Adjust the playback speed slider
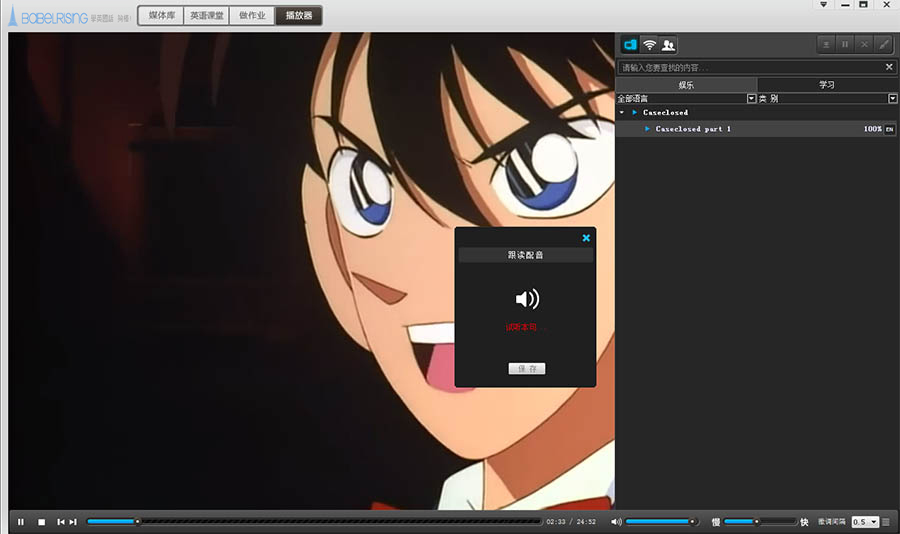Viewport: 900px width, 534px height. point(760,521)
